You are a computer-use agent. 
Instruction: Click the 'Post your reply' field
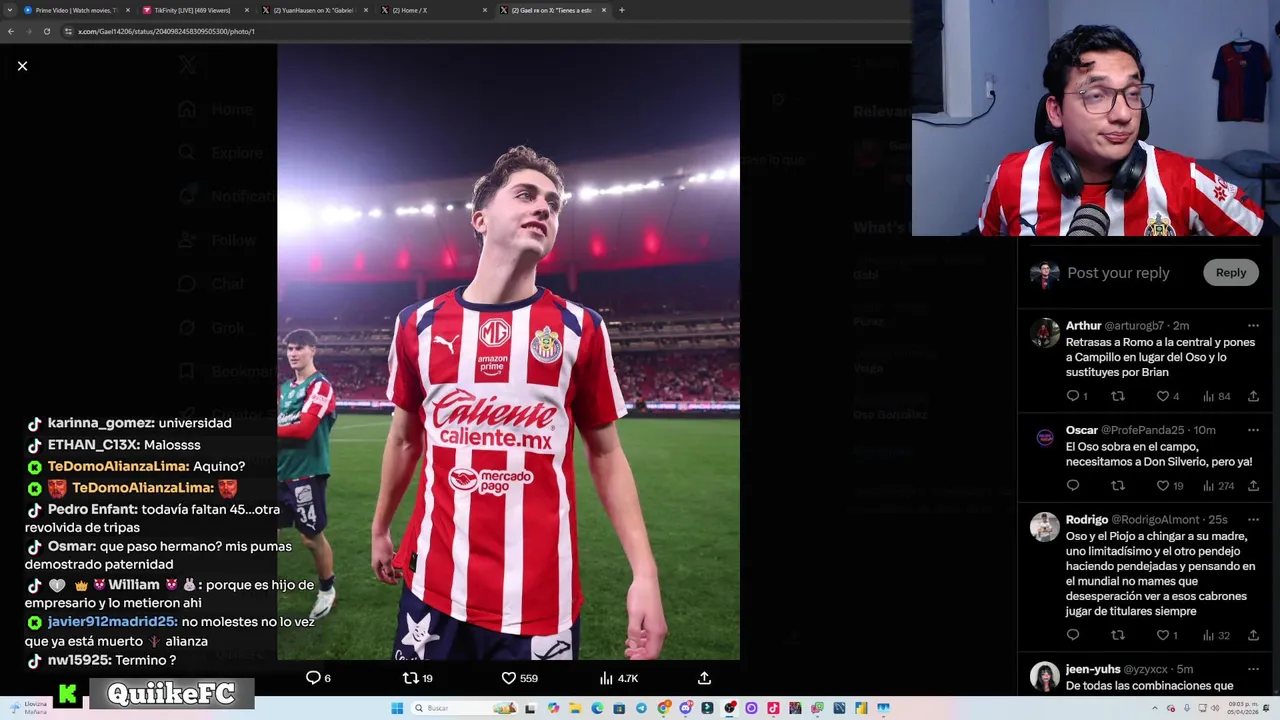1118,272
